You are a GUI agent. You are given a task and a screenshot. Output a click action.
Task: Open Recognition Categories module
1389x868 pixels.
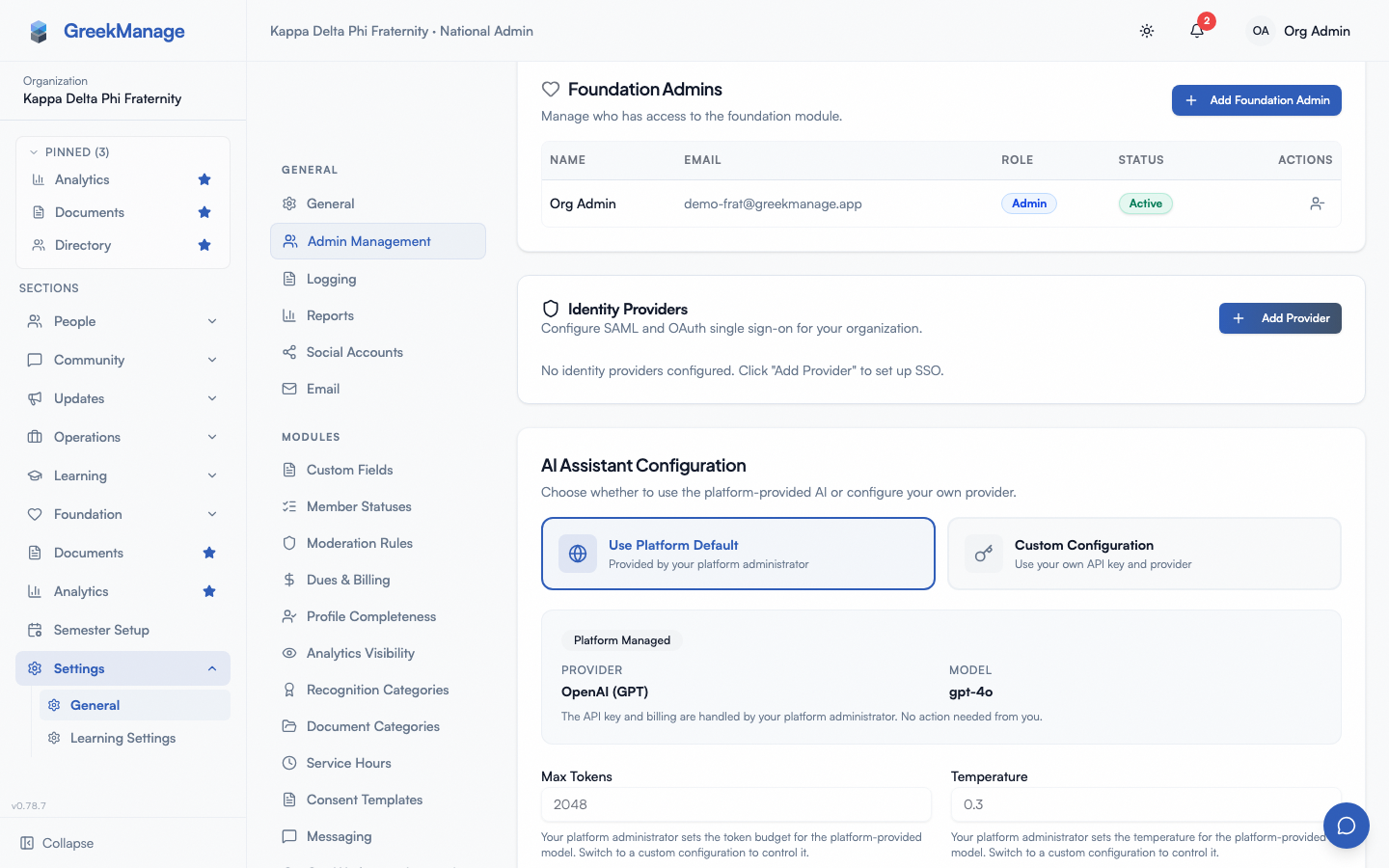point(378,690)
